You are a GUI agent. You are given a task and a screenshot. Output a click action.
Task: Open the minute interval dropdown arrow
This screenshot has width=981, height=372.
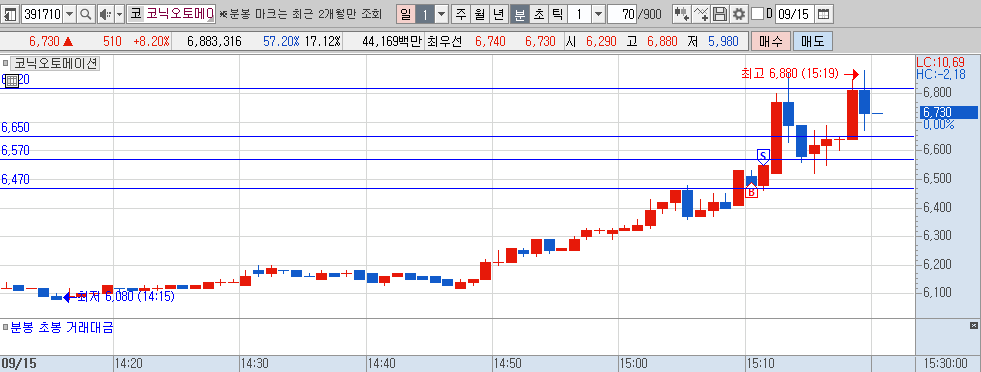pos(598,14)
